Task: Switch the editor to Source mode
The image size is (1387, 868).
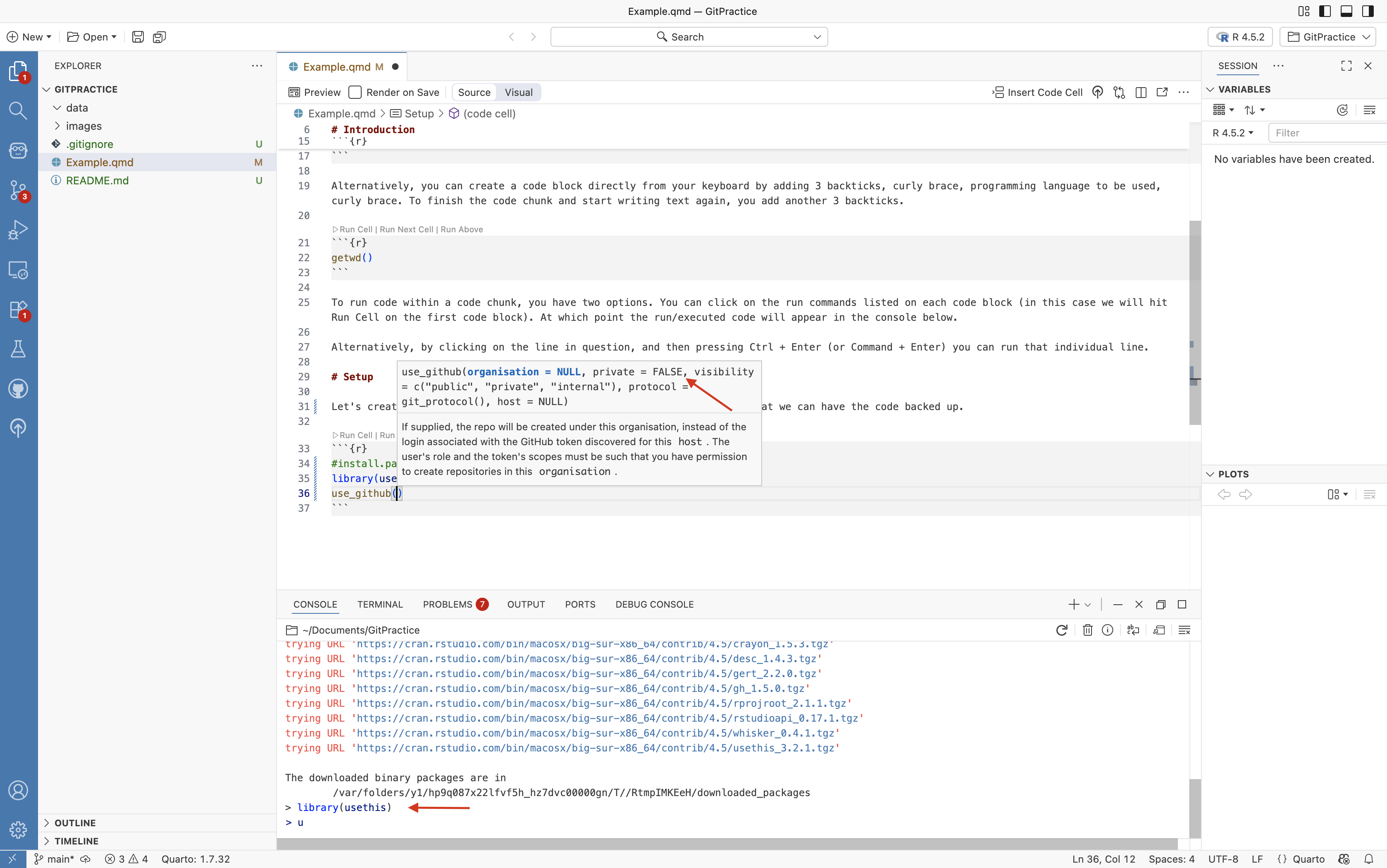Action: 474,93
